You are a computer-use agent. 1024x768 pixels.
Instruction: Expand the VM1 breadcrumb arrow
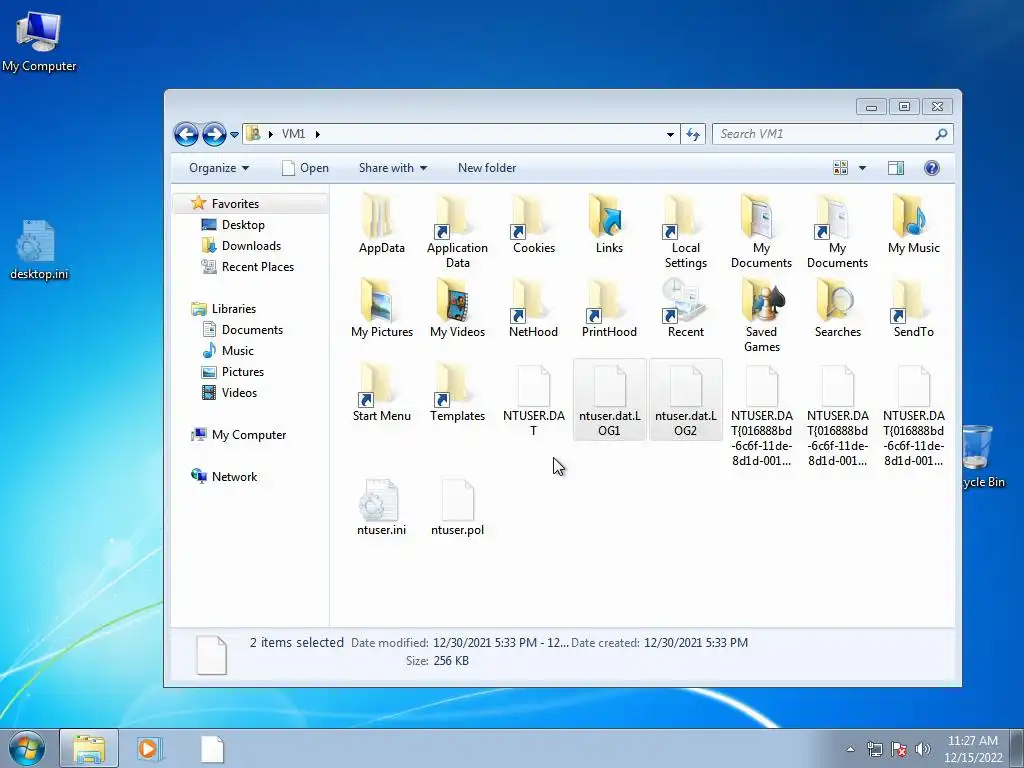pos(317,135)
